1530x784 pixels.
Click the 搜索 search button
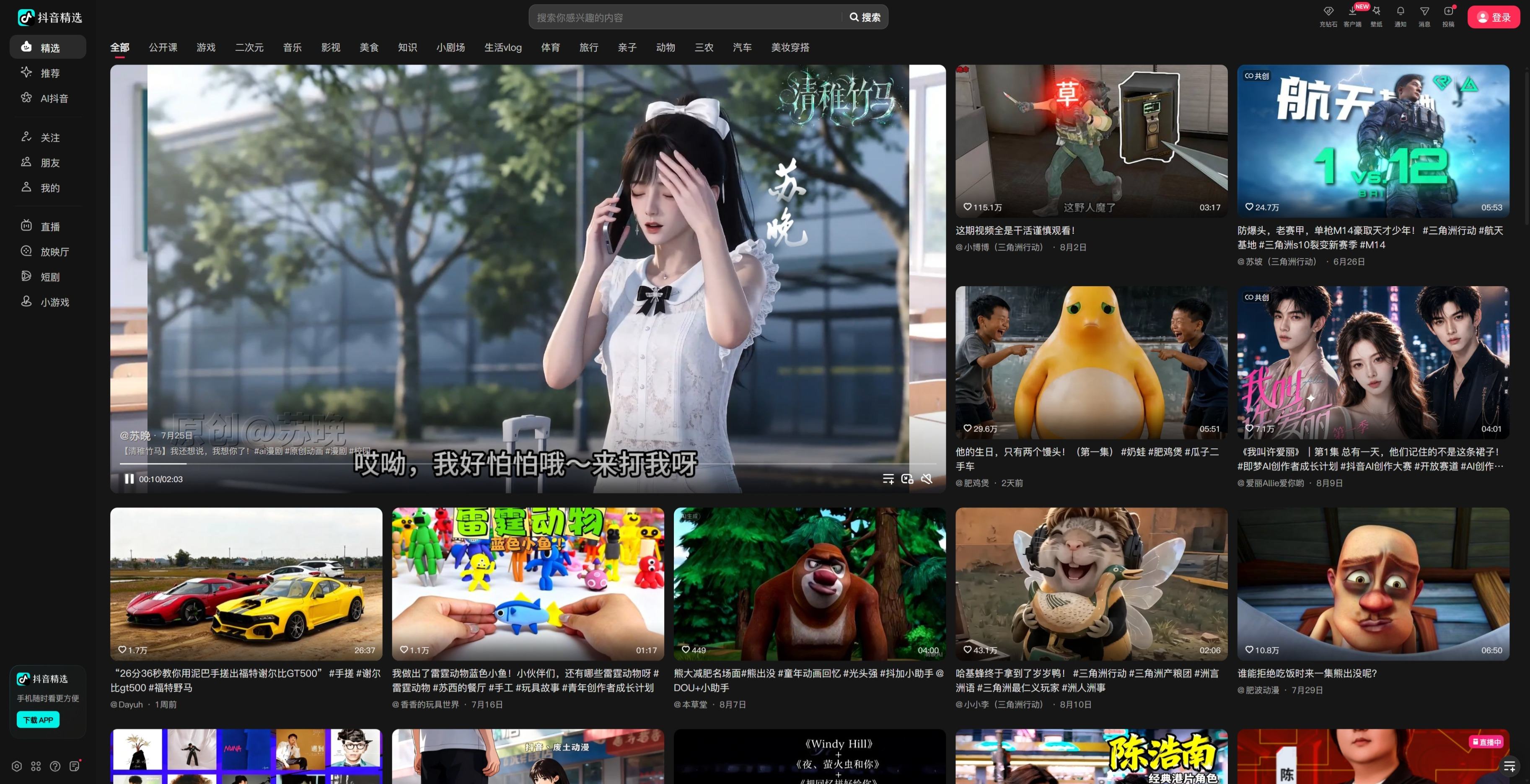(865, 17)
